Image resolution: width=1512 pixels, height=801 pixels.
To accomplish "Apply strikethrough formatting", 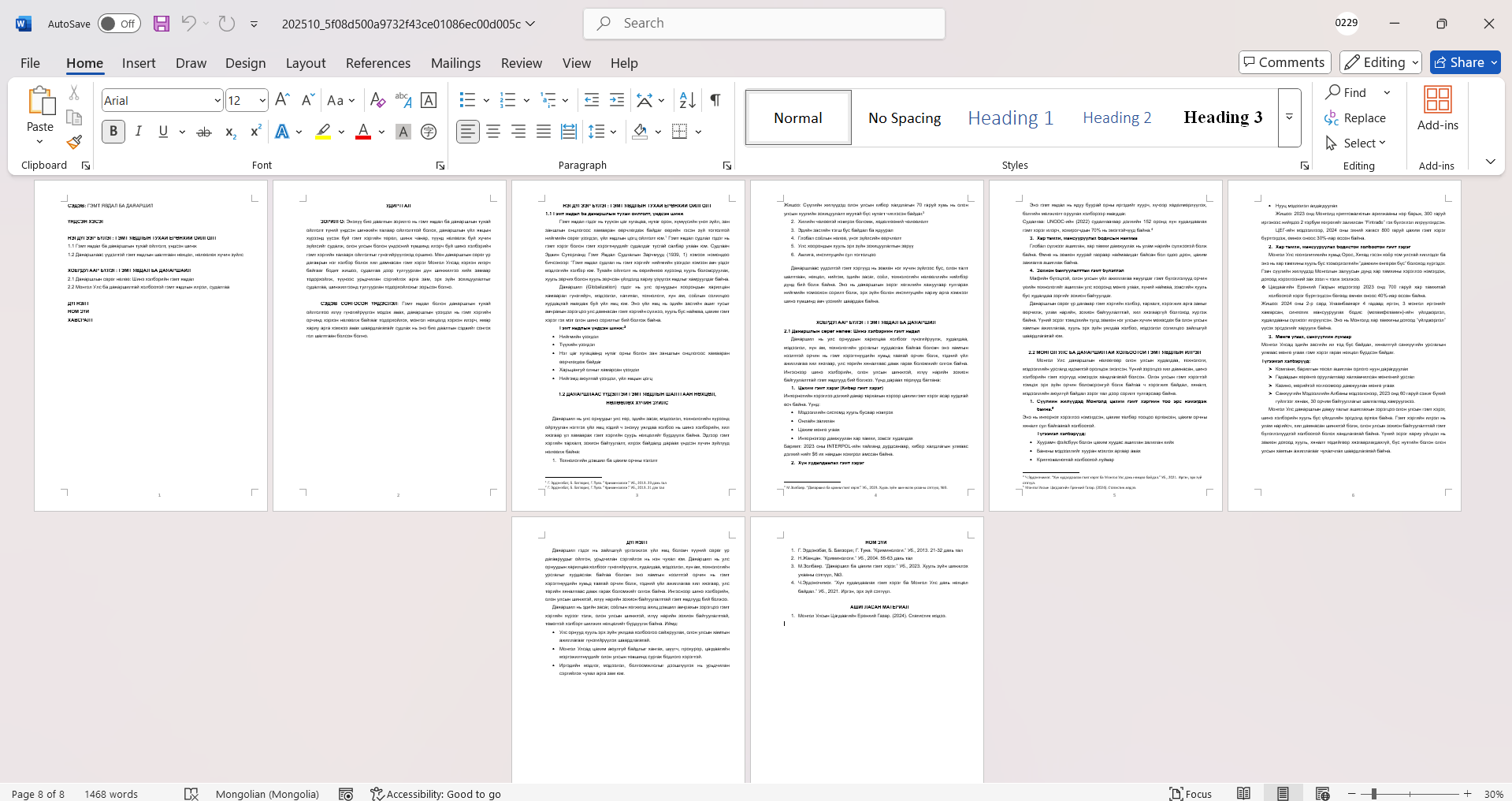I will (204, 132).
